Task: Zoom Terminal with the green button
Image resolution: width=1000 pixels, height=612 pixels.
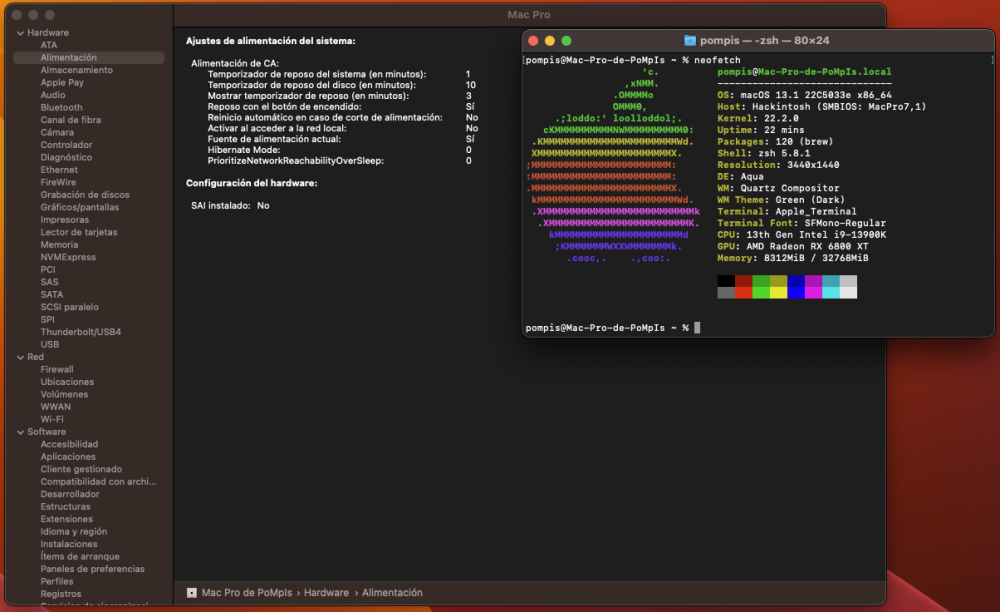Action: [566, 41]
